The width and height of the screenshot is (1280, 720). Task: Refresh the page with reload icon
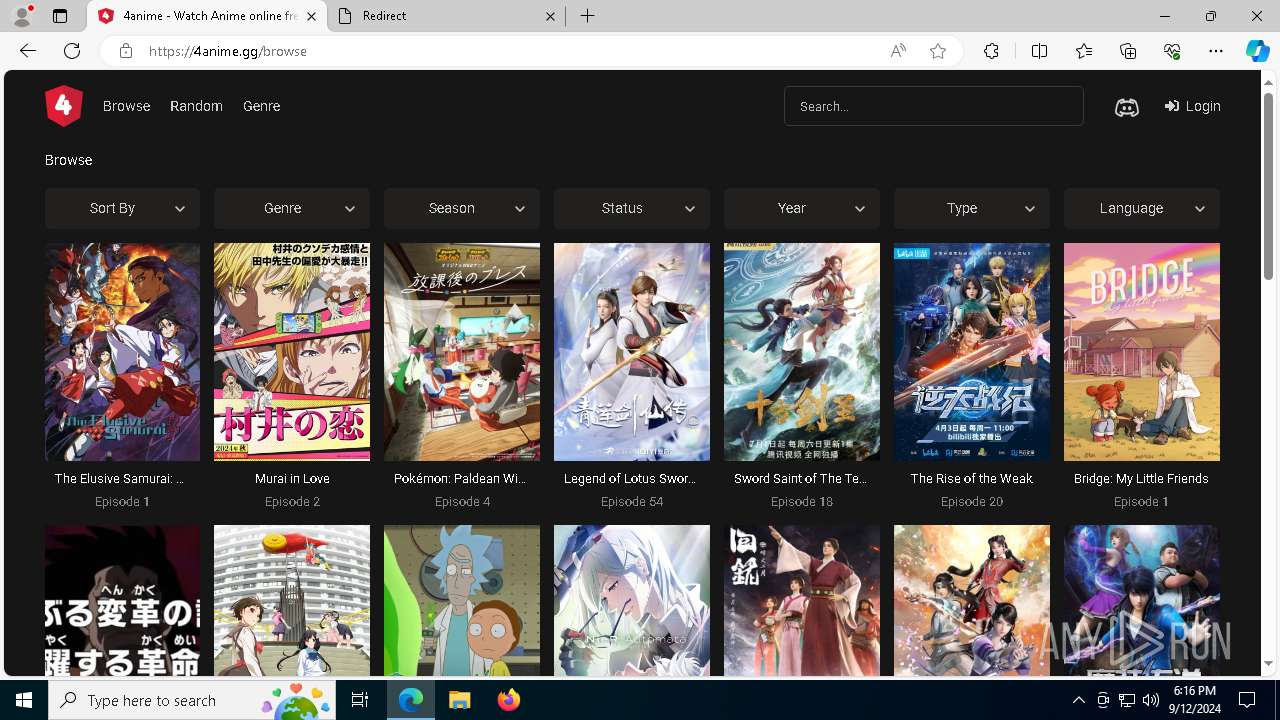point(72,51)
